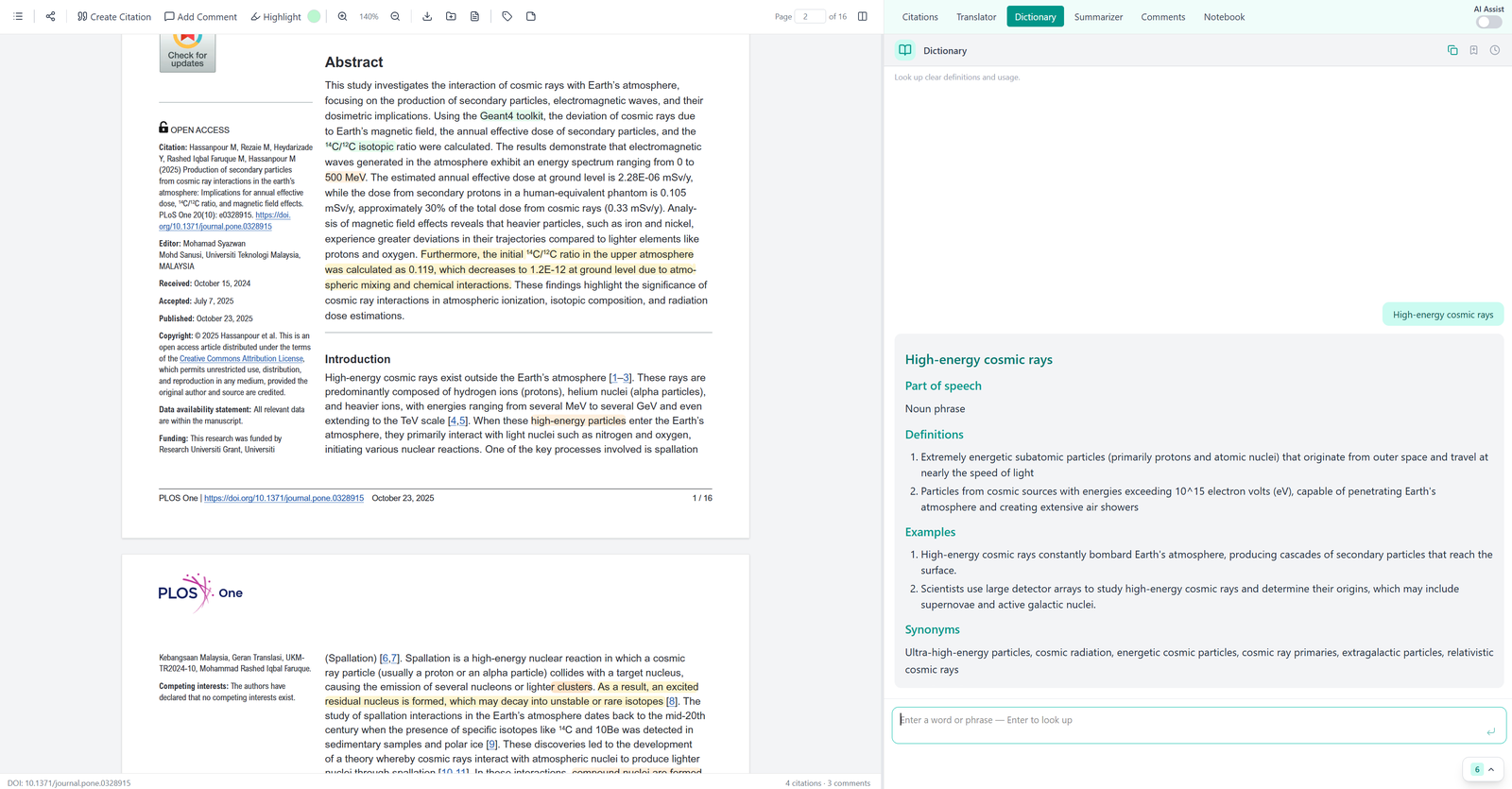Click the Dictionary book icon
The image size is (1512, 789).
(905, 50)
